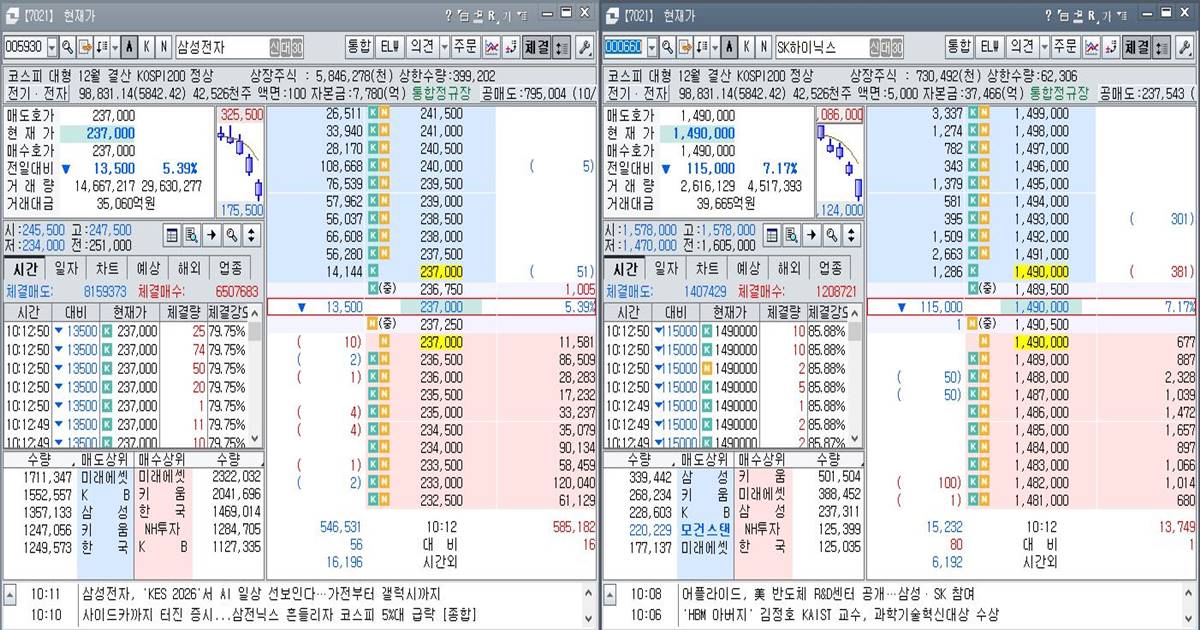Screen dimensions: 1200x630
Task: Expand sort-order dropdown arrow in Samsung window
Action: coord(115,47)
